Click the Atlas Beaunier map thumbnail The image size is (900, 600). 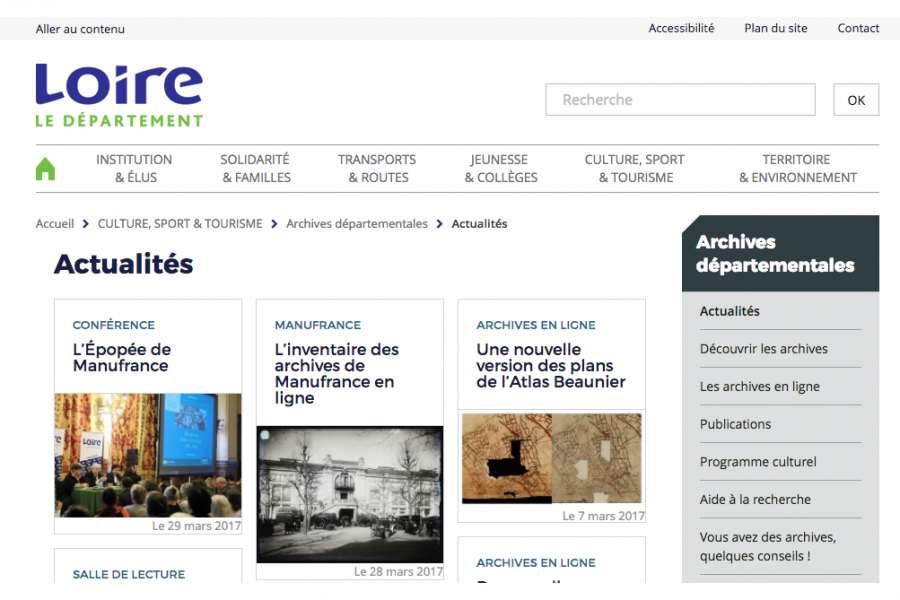tap(552, 458)
